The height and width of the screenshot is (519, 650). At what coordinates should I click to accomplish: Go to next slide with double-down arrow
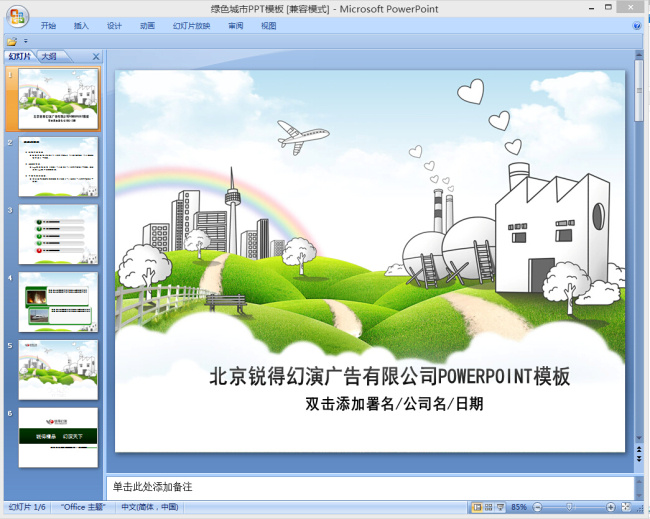(639, 458)
